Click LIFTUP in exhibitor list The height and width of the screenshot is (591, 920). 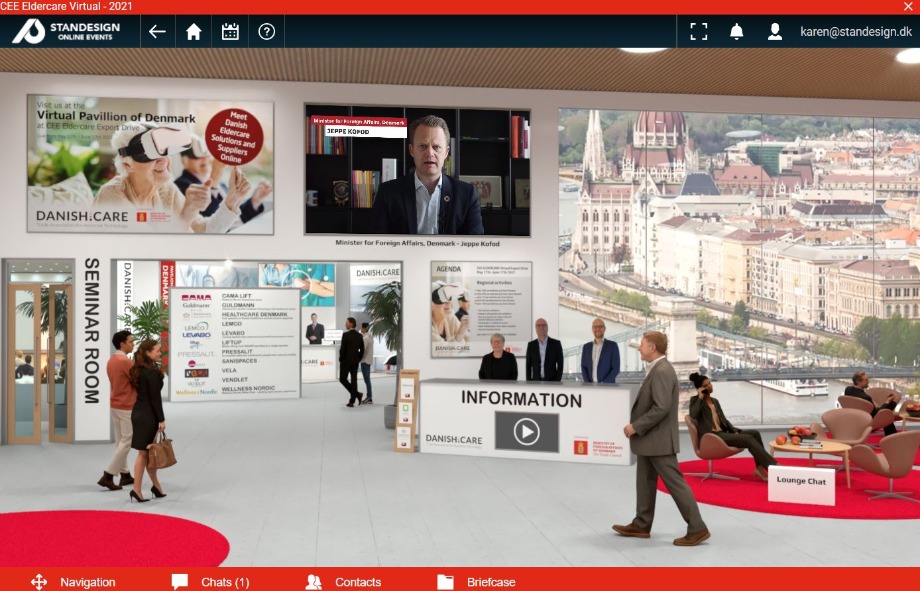pos(232,342)
